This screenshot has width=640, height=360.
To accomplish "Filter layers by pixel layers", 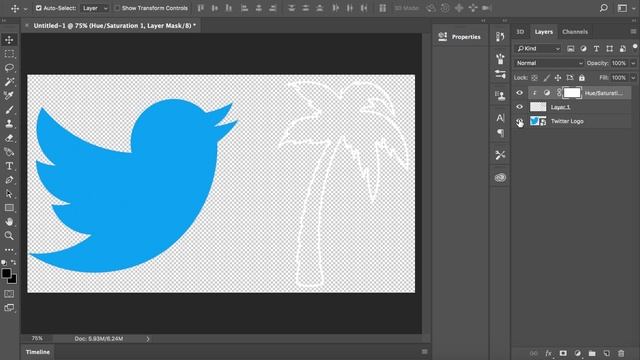I will (571, 49).
